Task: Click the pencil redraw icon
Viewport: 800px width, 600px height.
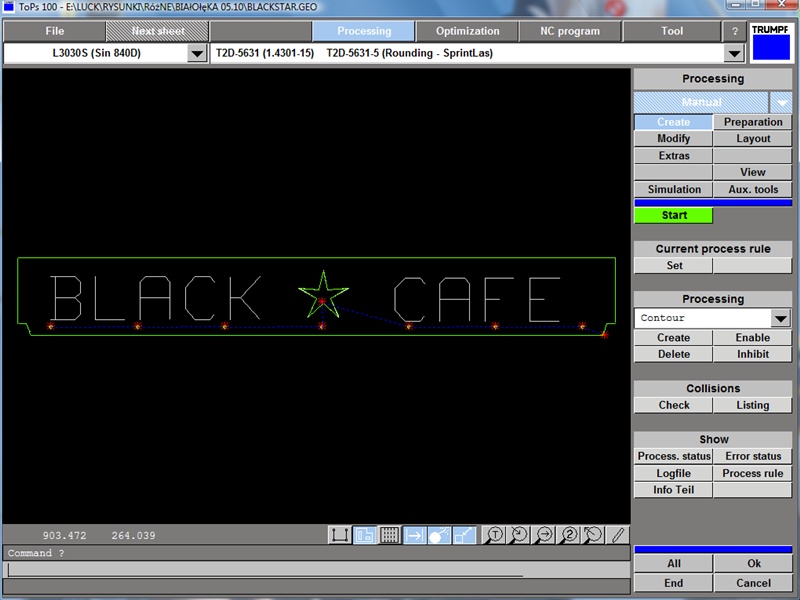Action: (x=618, y=535)
